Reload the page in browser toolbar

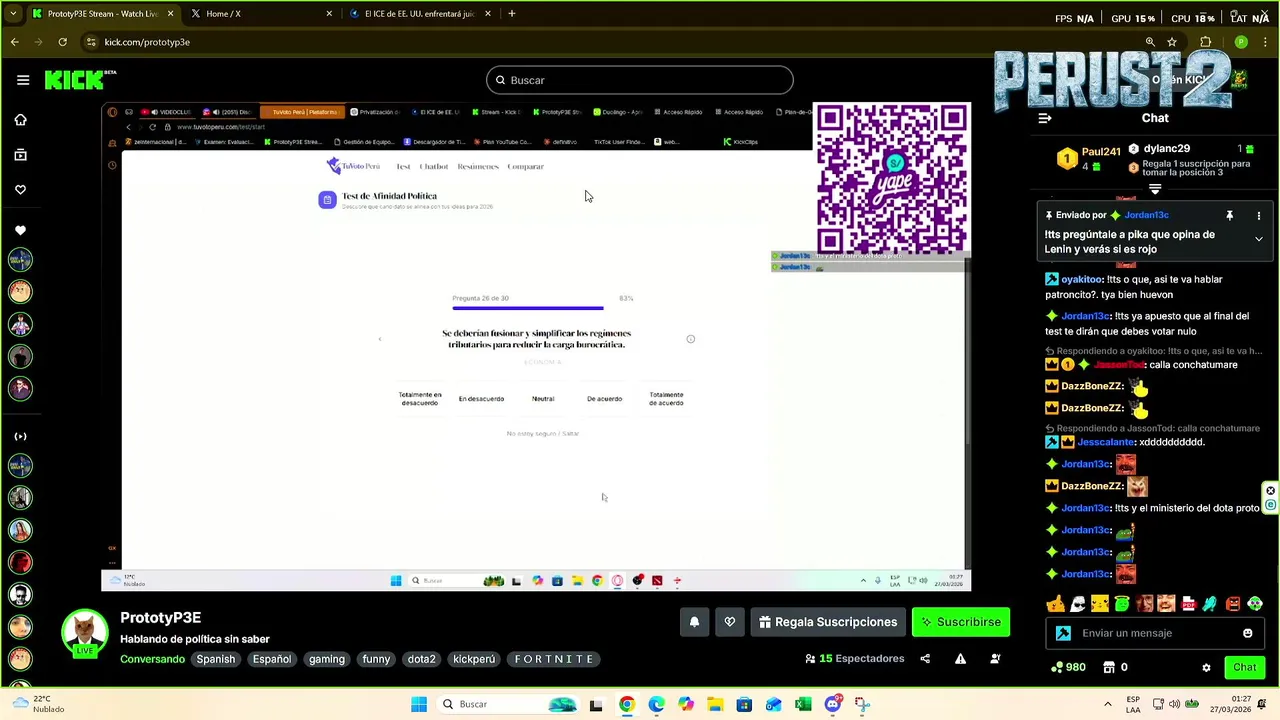tap(62, 42)
